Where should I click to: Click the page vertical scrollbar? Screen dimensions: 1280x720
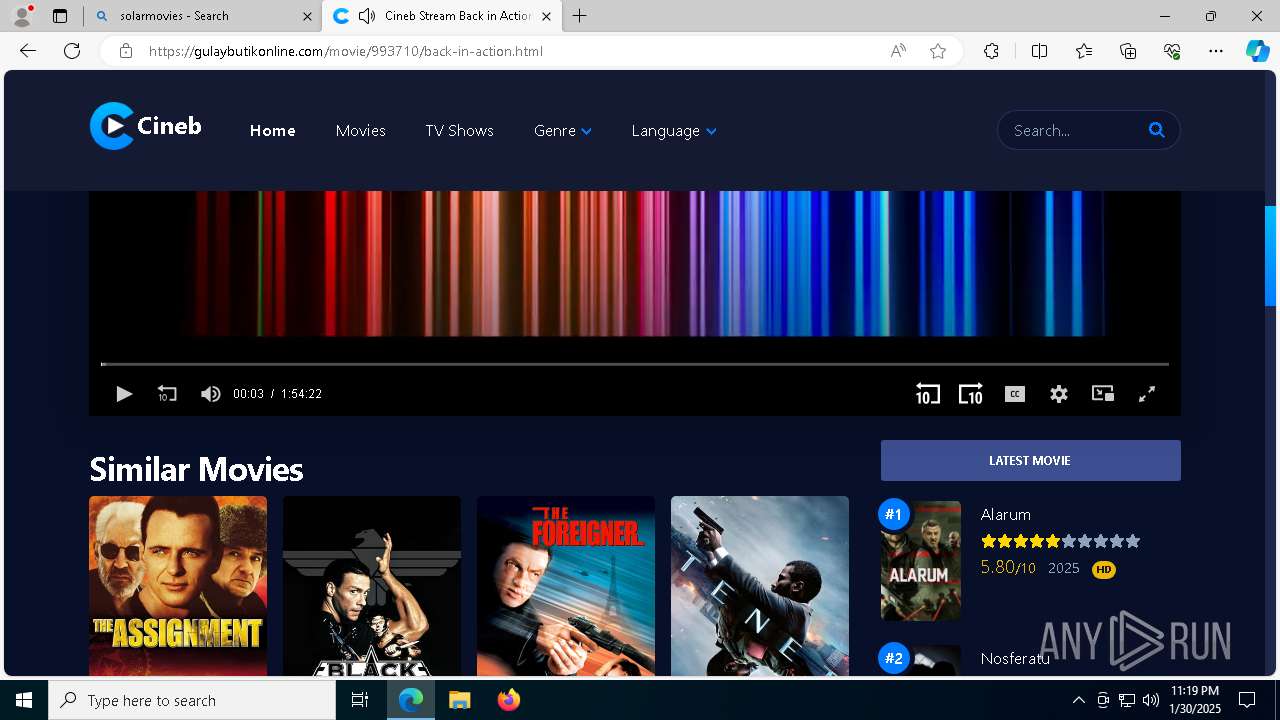tap(1271, 255)
